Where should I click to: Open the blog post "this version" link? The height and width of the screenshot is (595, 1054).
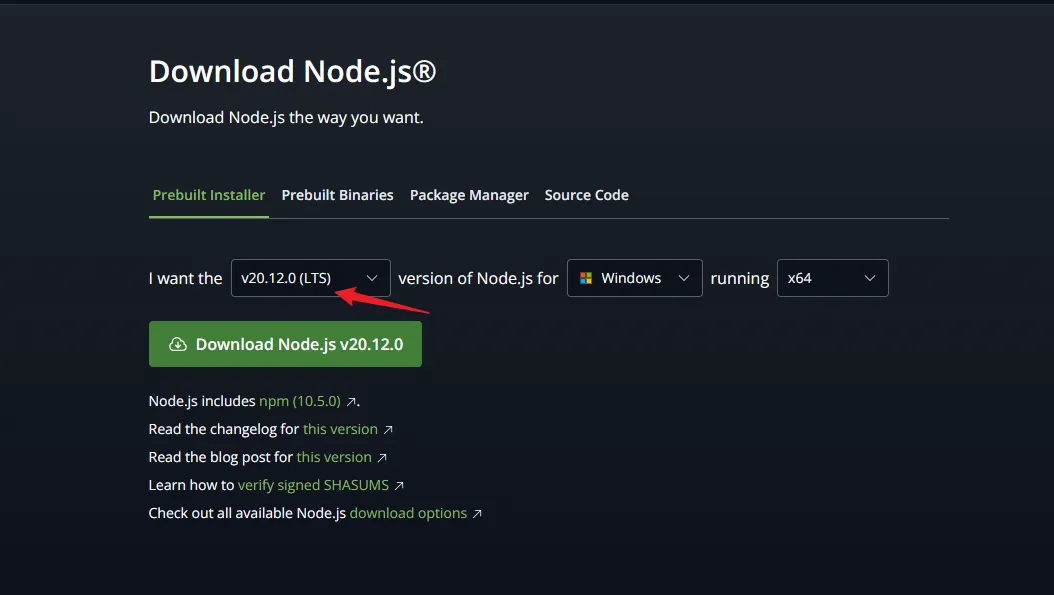click(334, 457)
